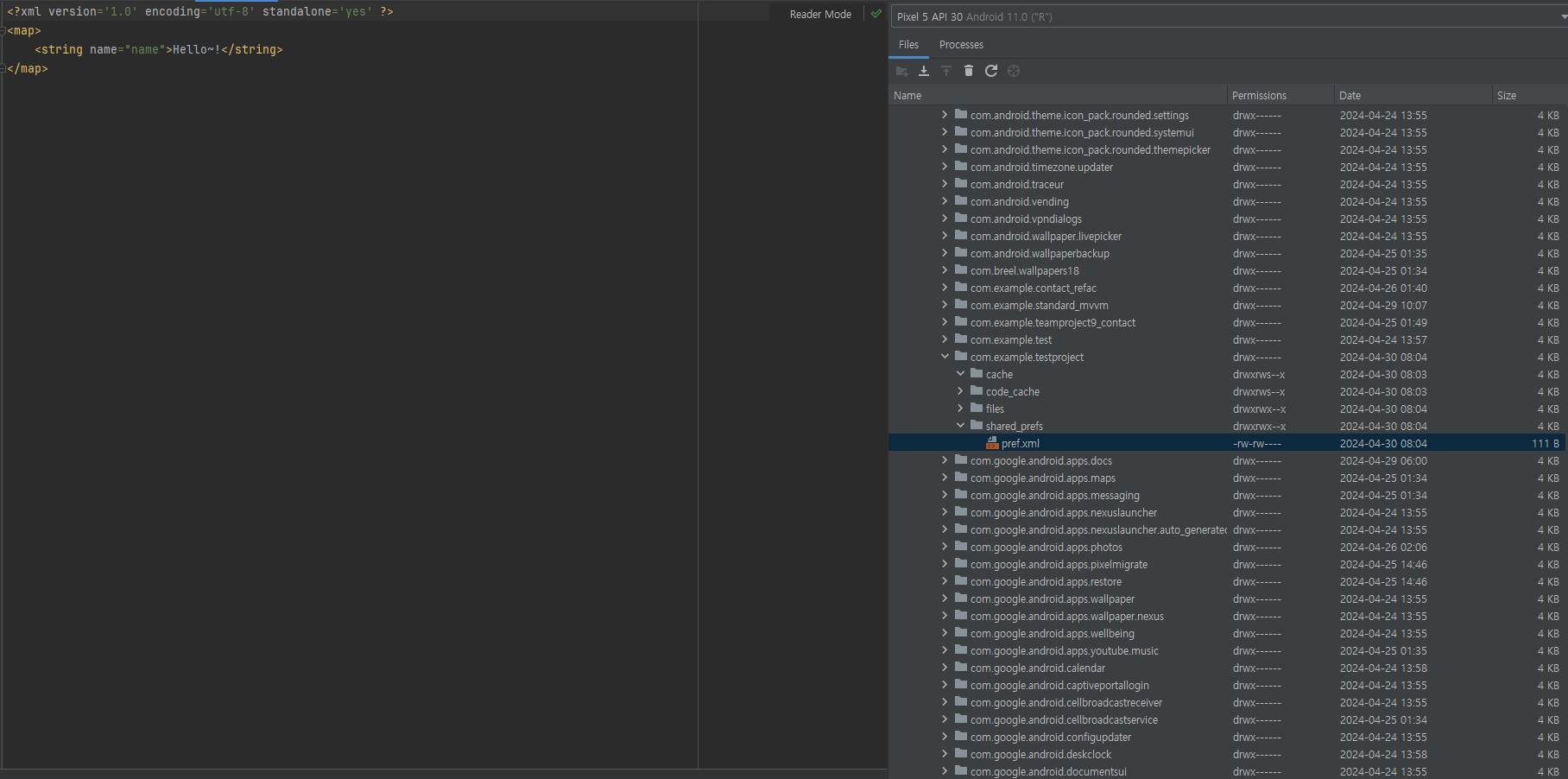Click date 2024-04-26 02:06 for photos
Image resolution: width=1568 pixels, height=779 pixels.
[1383, 548]
